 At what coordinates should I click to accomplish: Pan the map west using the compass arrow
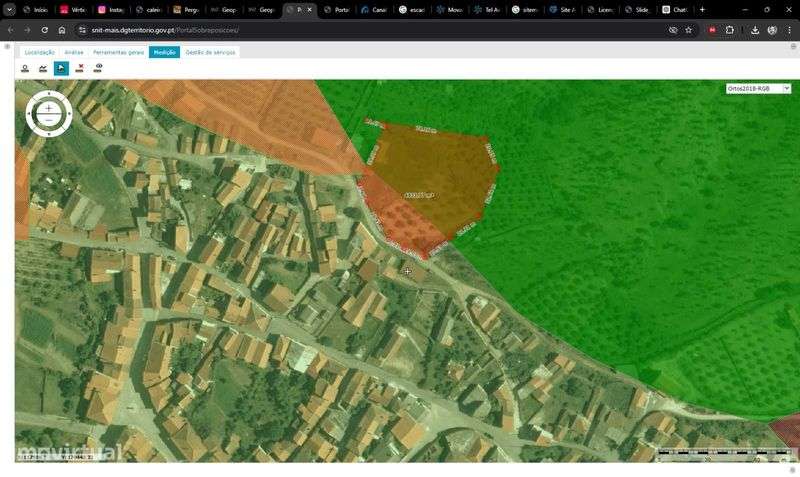tap(29, 114)
